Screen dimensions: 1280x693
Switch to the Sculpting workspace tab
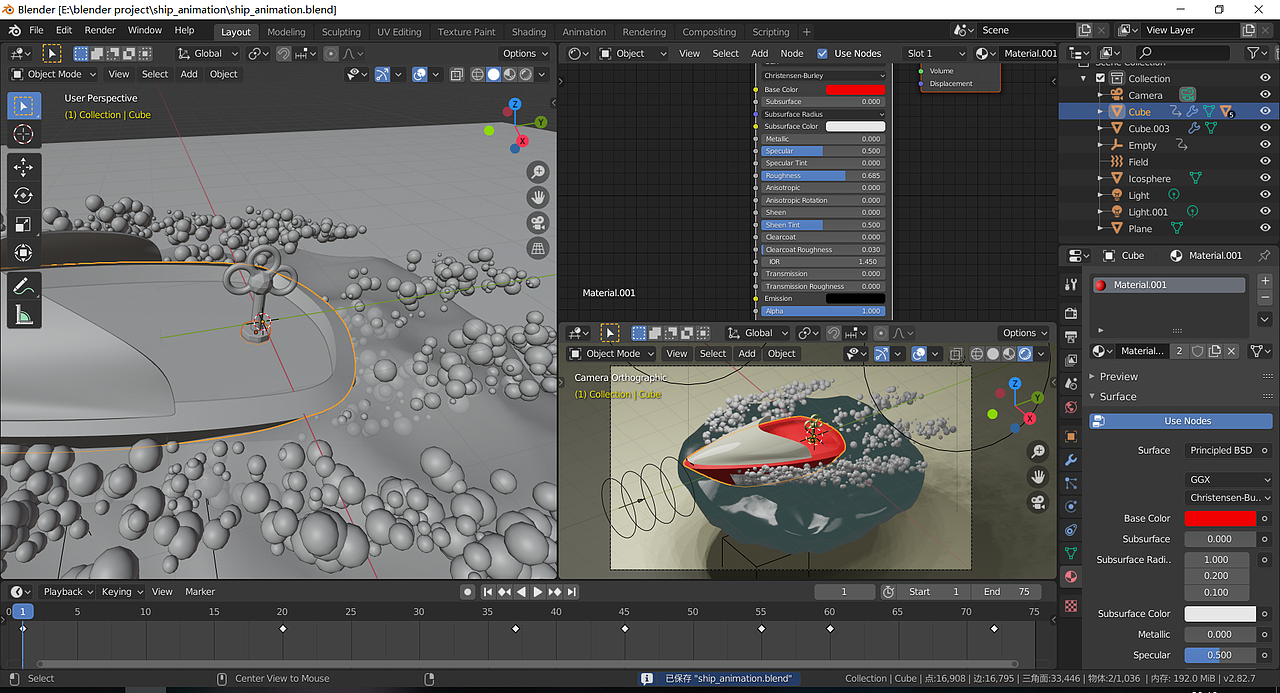click(341, 32)
